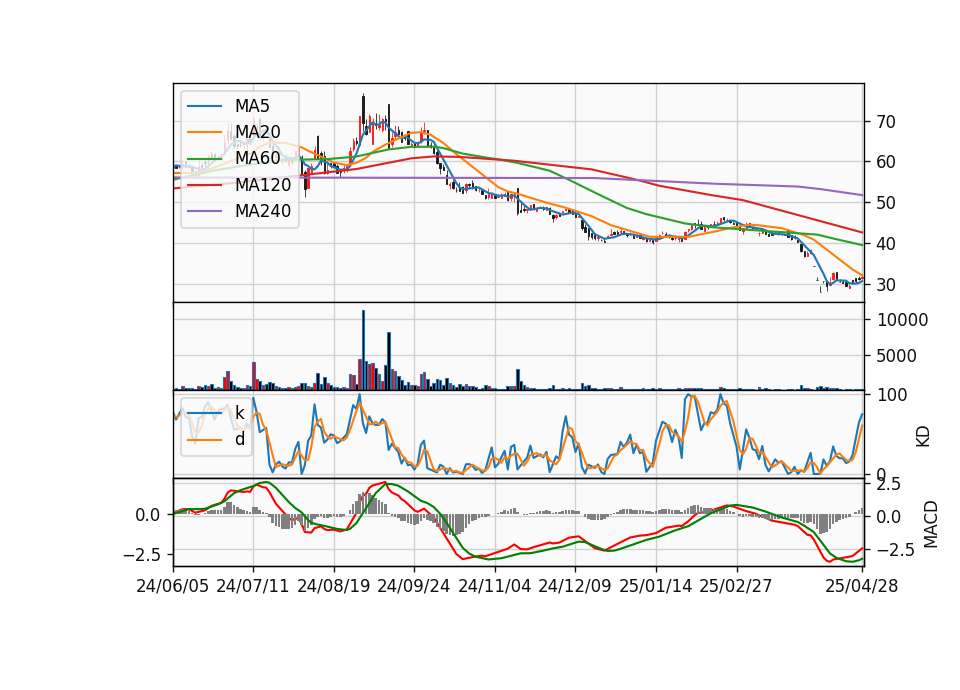This screenshot has height=690, width=960.
Task: Click the MA120 legend label
Action: click(x=263, y=184)
